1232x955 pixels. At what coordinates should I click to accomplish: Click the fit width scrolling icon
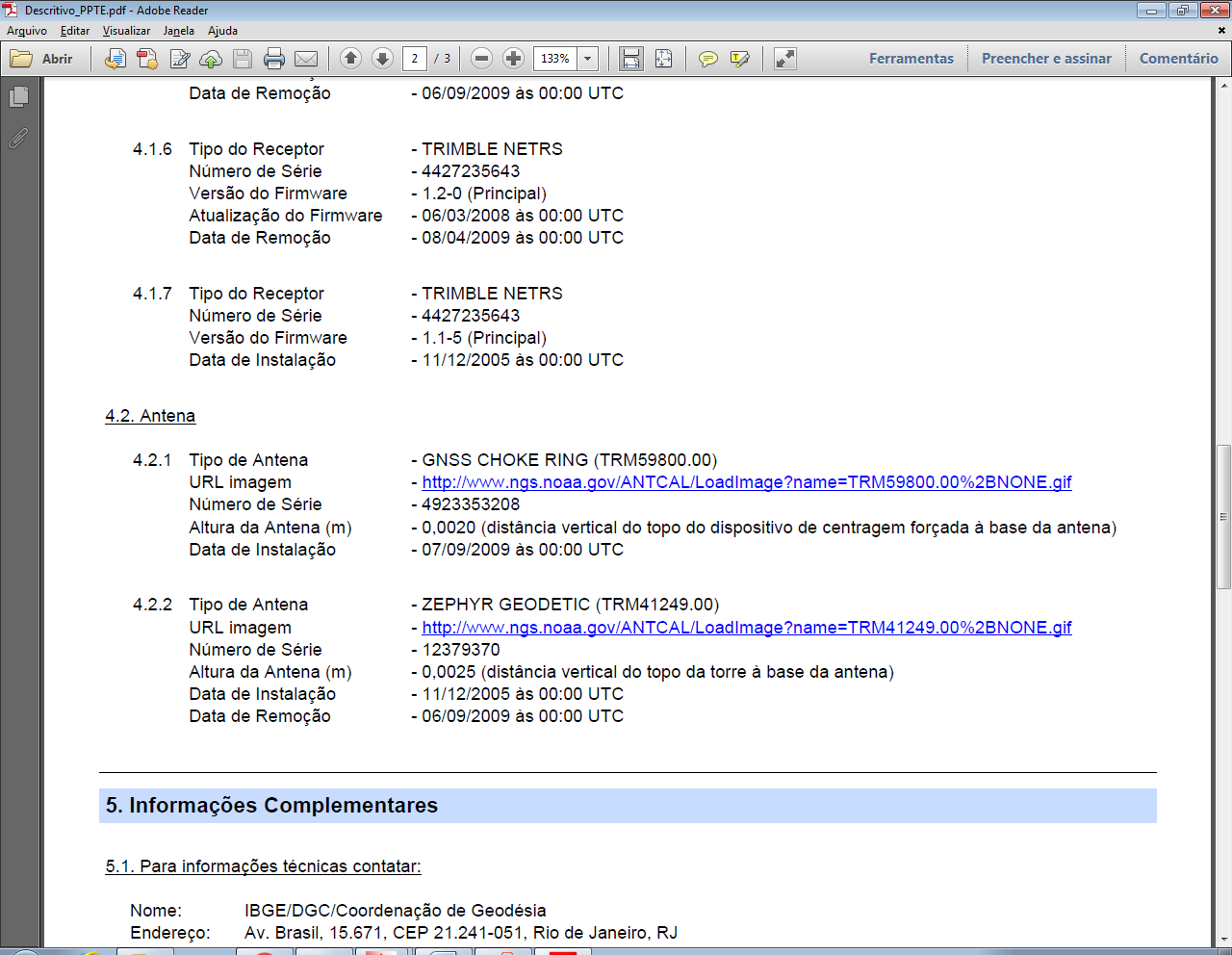coord(631,59)
